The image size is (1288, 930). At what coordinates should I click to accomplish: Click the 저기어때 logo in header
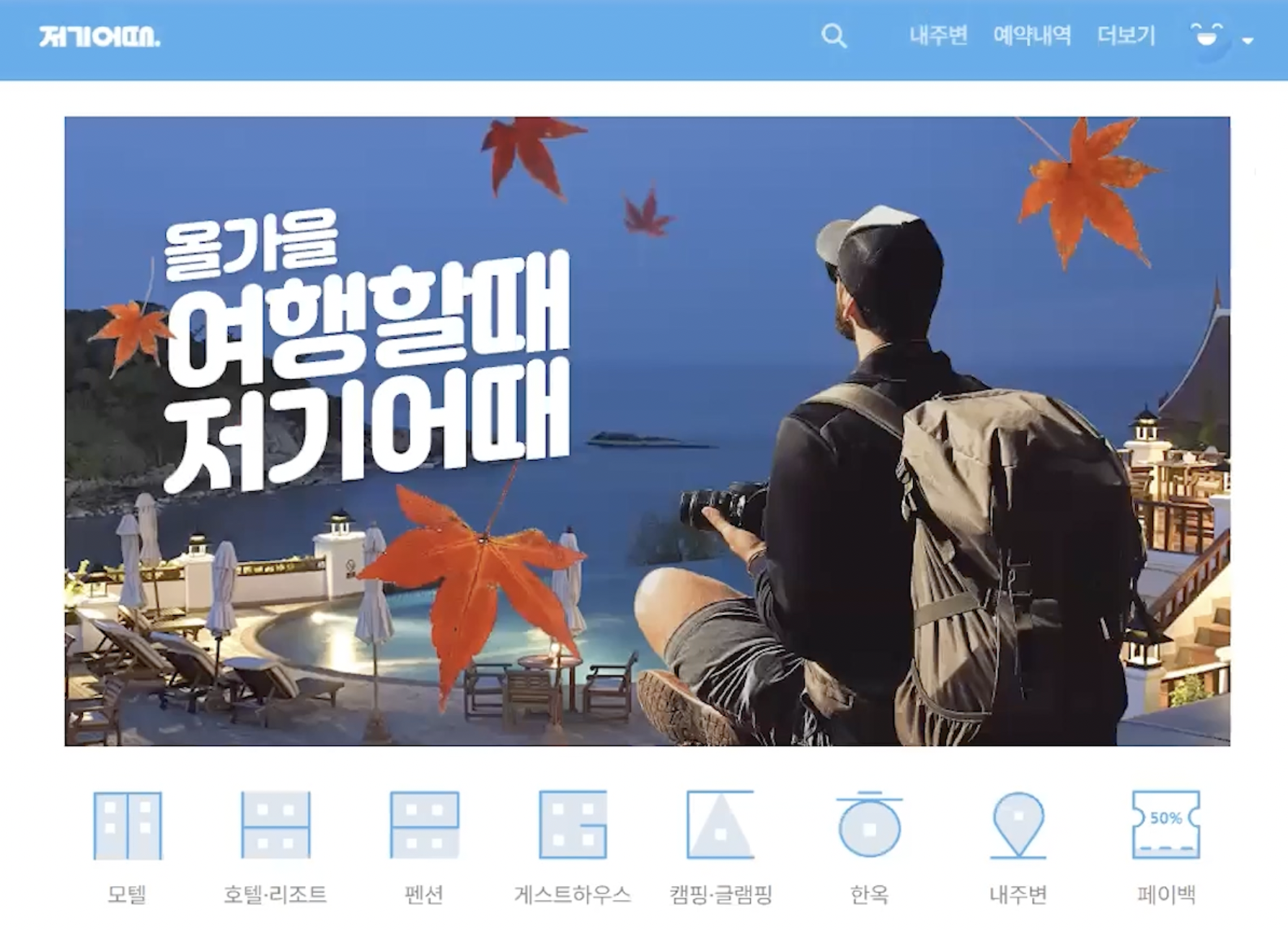pyautogui.click(x=100, y=37)
